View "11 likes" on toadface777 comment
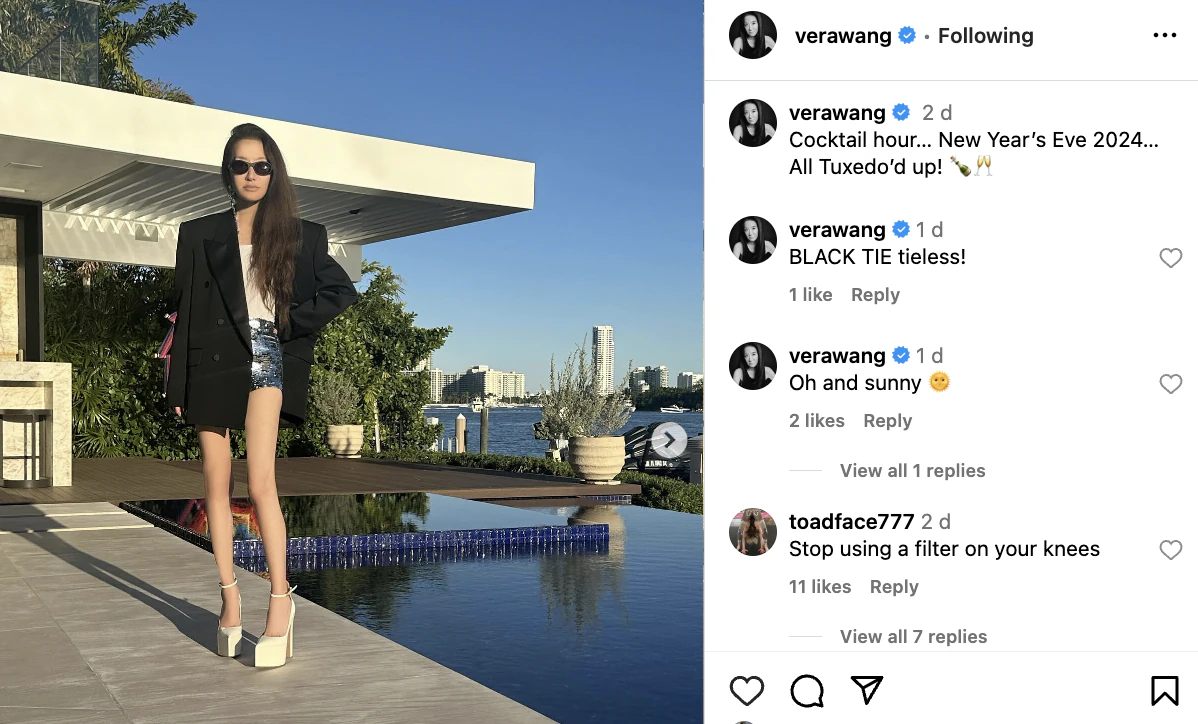The height and width of the screenshot is (724, 1198). [820, 587]
